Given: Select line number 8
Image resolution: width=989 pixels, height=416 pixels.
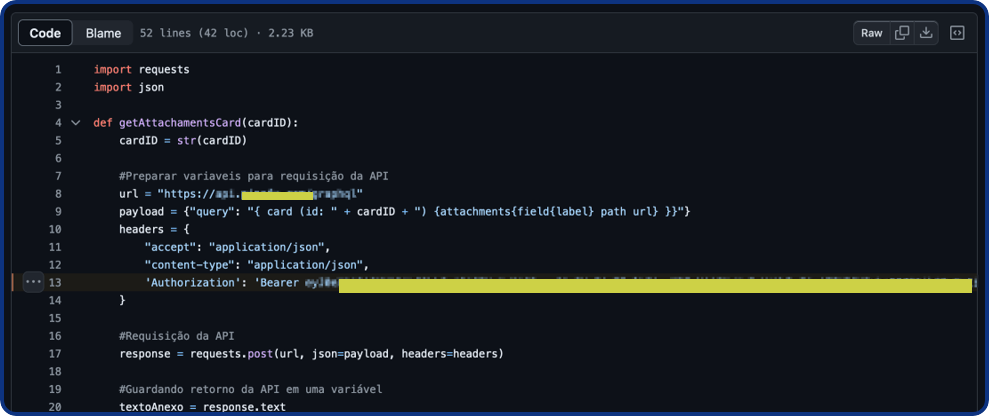Looking at the screenshot, I should (58, 194).
